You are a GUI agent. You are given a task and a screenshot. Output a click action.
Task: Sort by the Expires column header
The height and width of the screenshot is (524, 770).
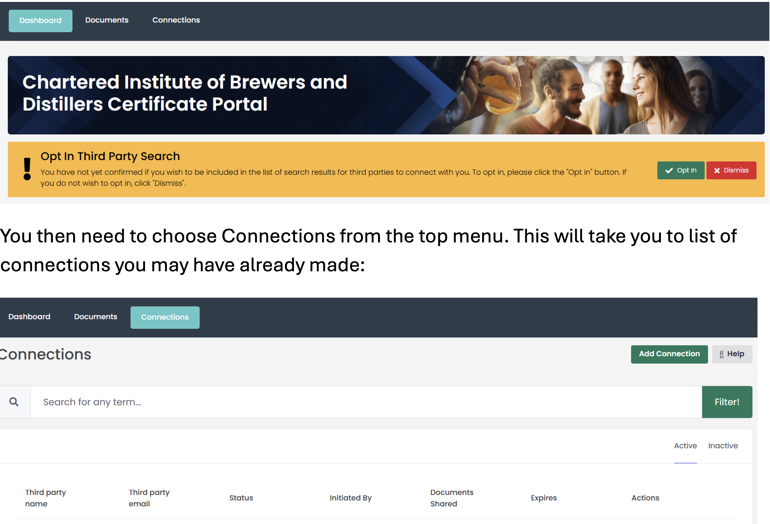(544, 498)
